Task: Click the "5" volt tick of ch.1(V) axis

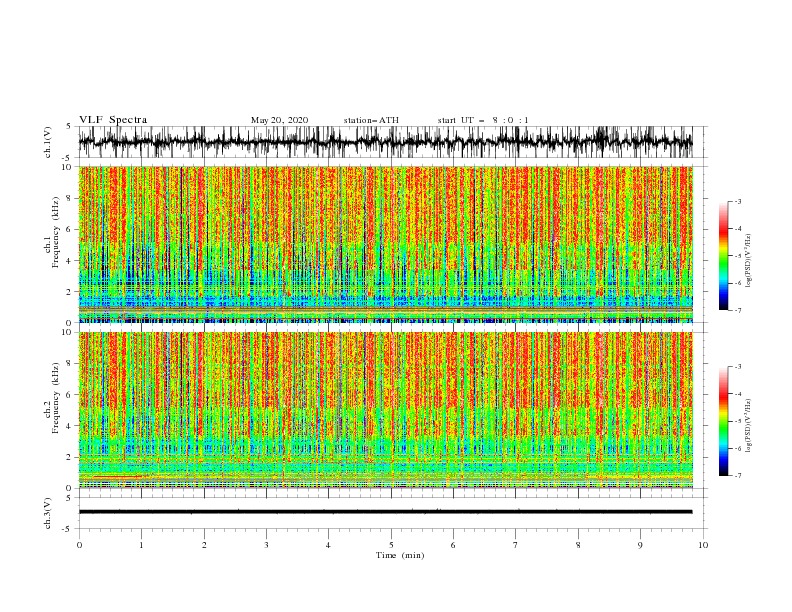Action: 69,127
